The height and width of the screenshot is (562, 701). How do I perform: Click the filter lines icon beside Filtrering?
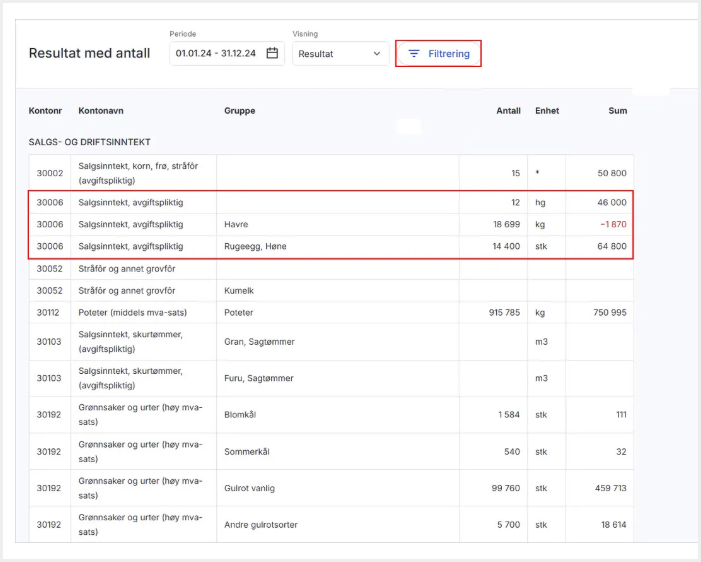tap(414, 54)
